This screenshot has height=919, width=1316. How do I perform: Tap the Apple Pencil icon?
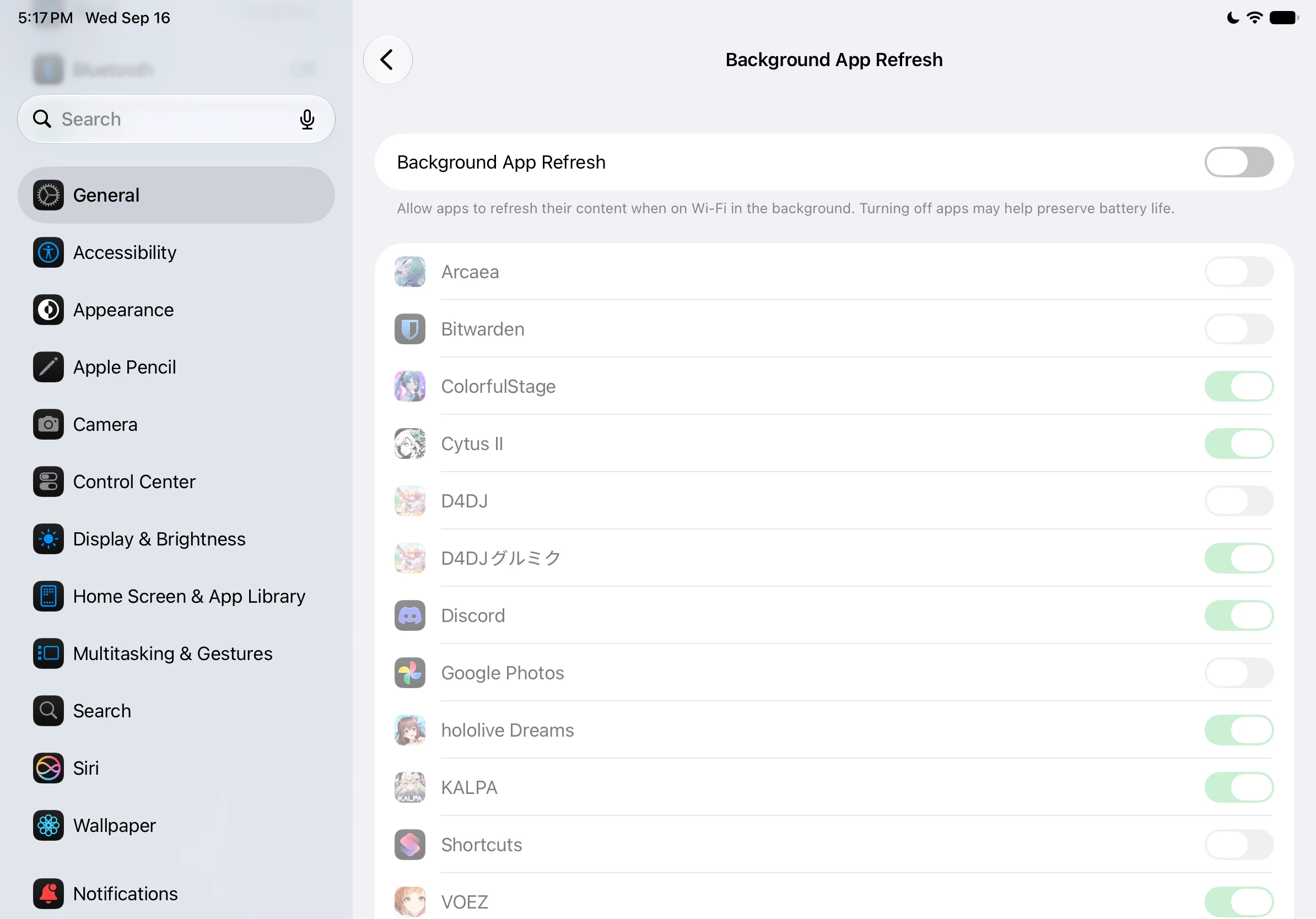tap(48, 367)
